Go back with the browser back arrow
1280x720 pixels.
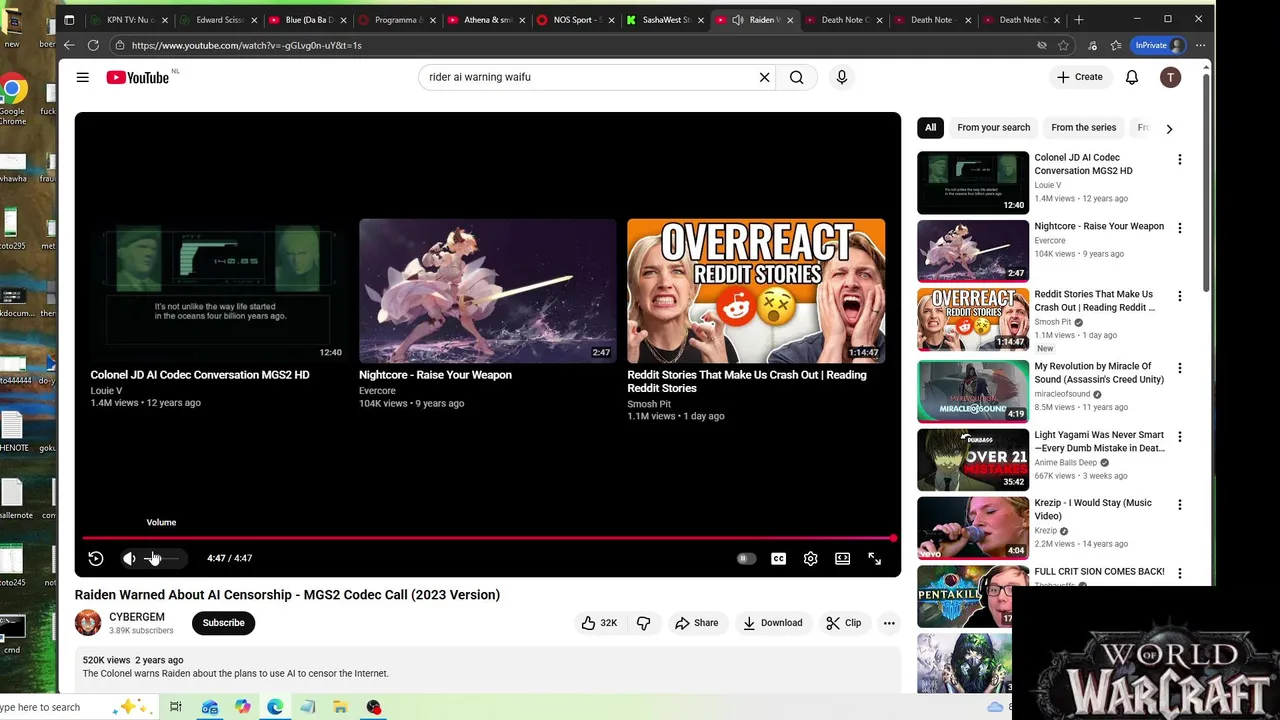click(69, 45)
